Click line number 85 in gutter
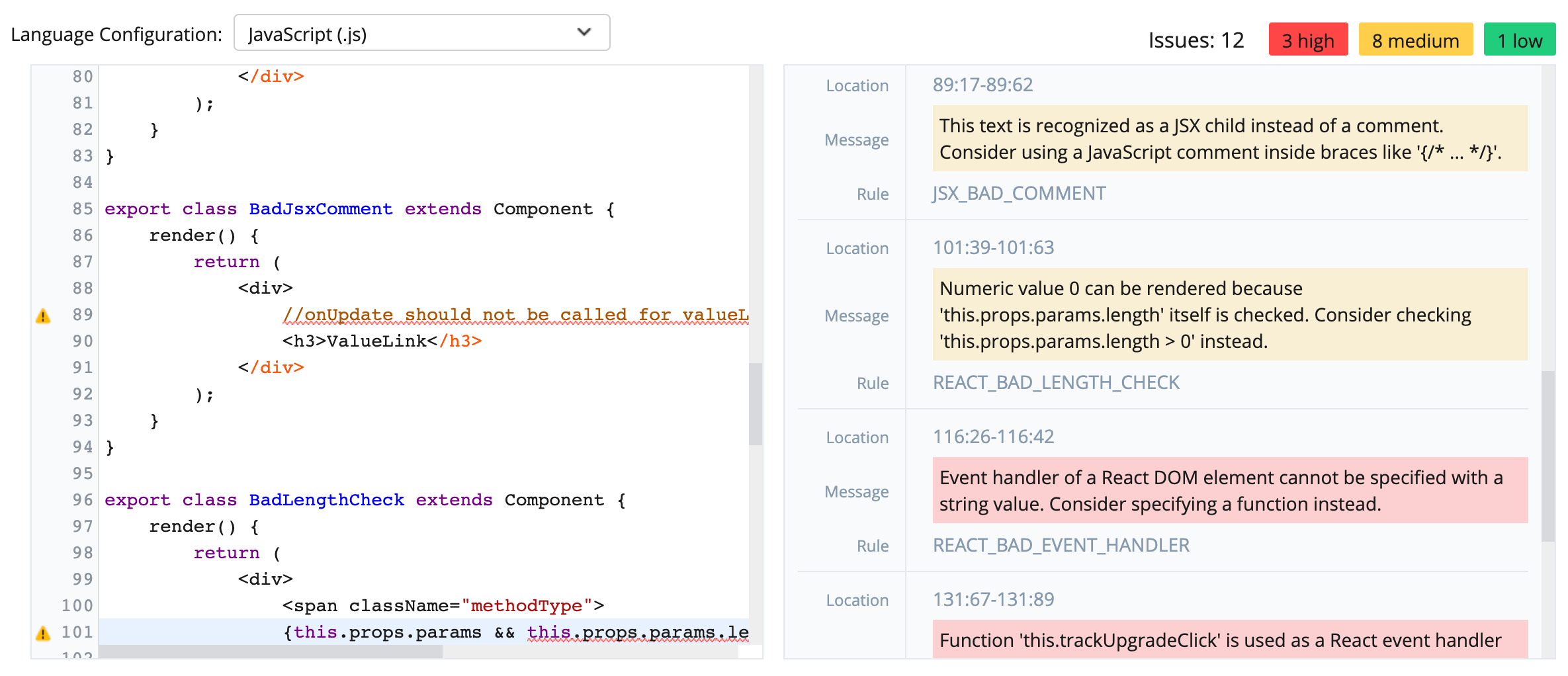 pyautogui.click(x=83, y=209)
